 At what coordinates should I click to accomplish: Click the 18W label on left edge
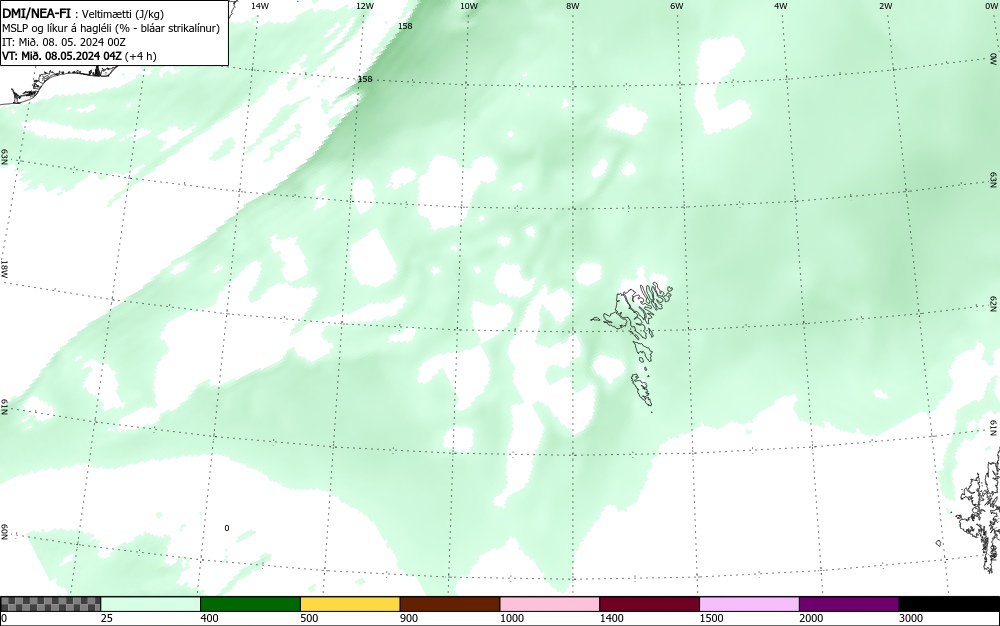(x=4, y=268)
